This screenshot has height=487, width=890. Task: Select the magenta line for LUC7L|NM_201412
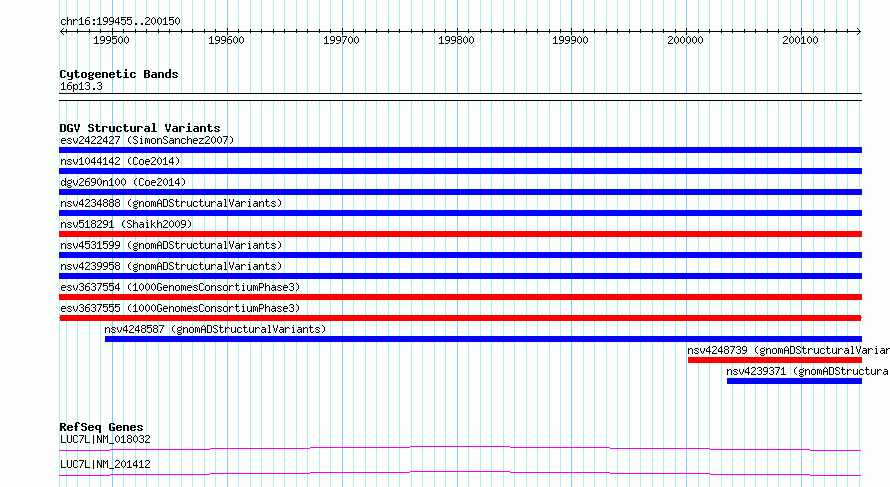pyautogui.click(x=460, y=473)
